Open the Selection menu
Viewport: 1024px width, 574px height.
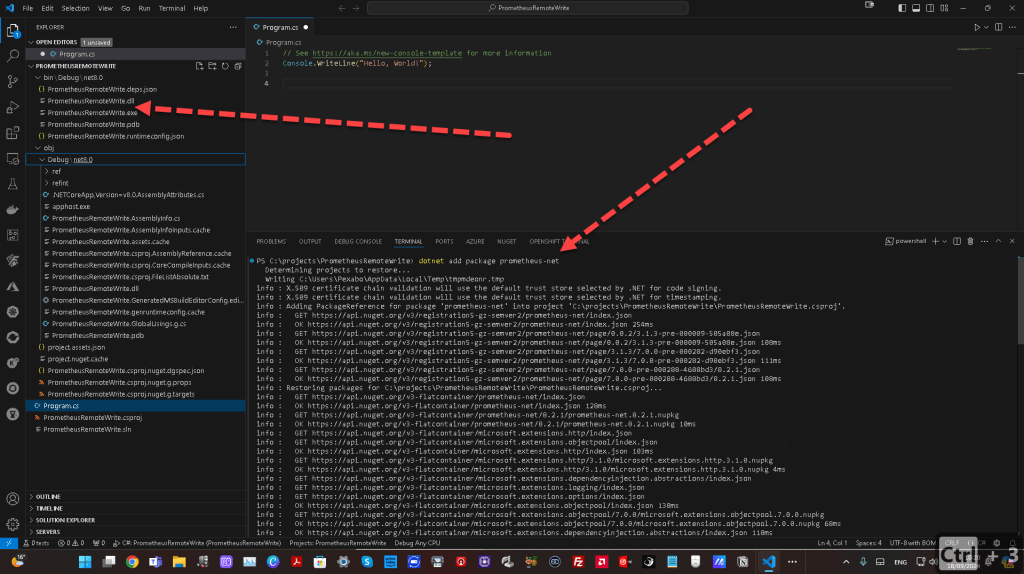(x=75, y=8)
